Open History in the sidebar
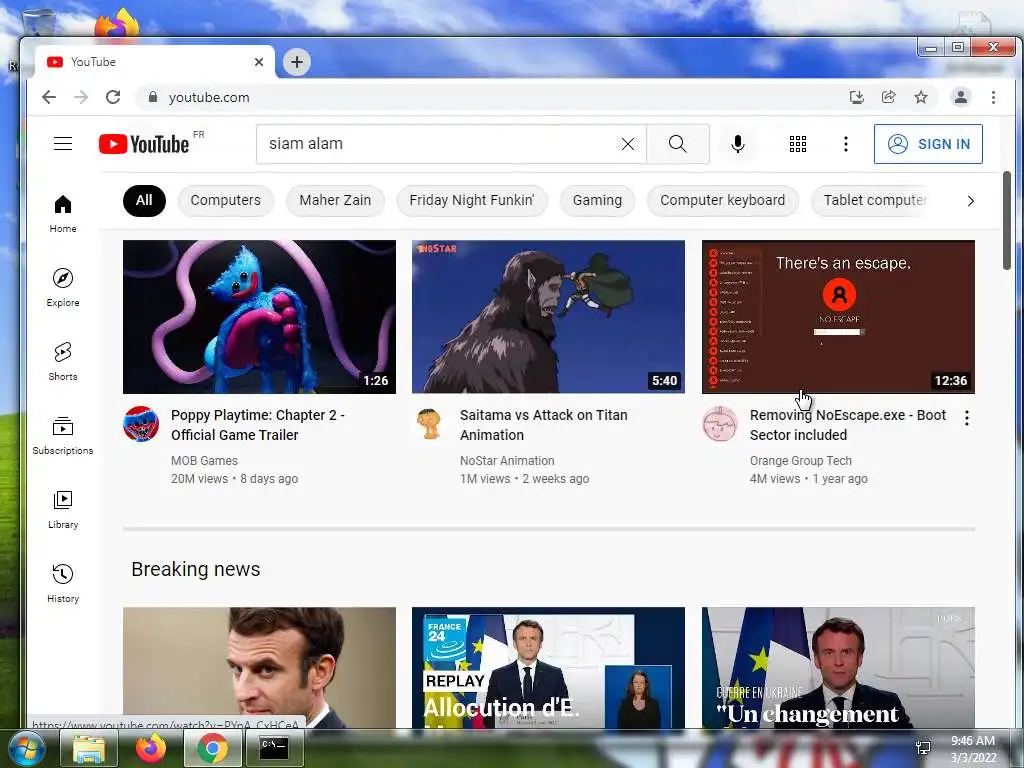The height and width of the screenshot is (768, 1024). pyautogui.click(x=63, y=583)
